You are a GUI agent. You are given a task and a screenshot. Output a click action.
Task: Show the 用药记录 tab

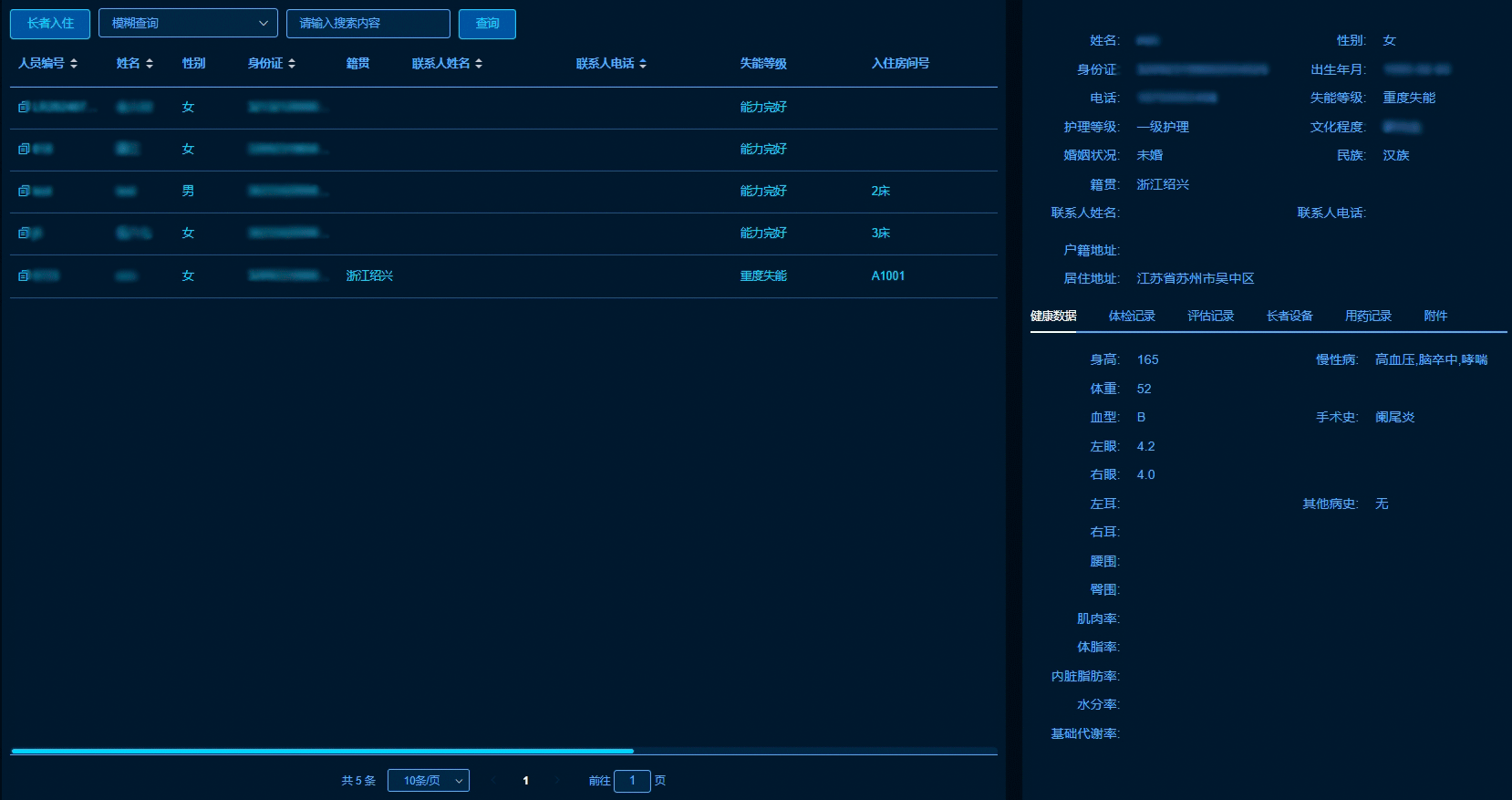pyautogui.click(x=1368, y=316)
